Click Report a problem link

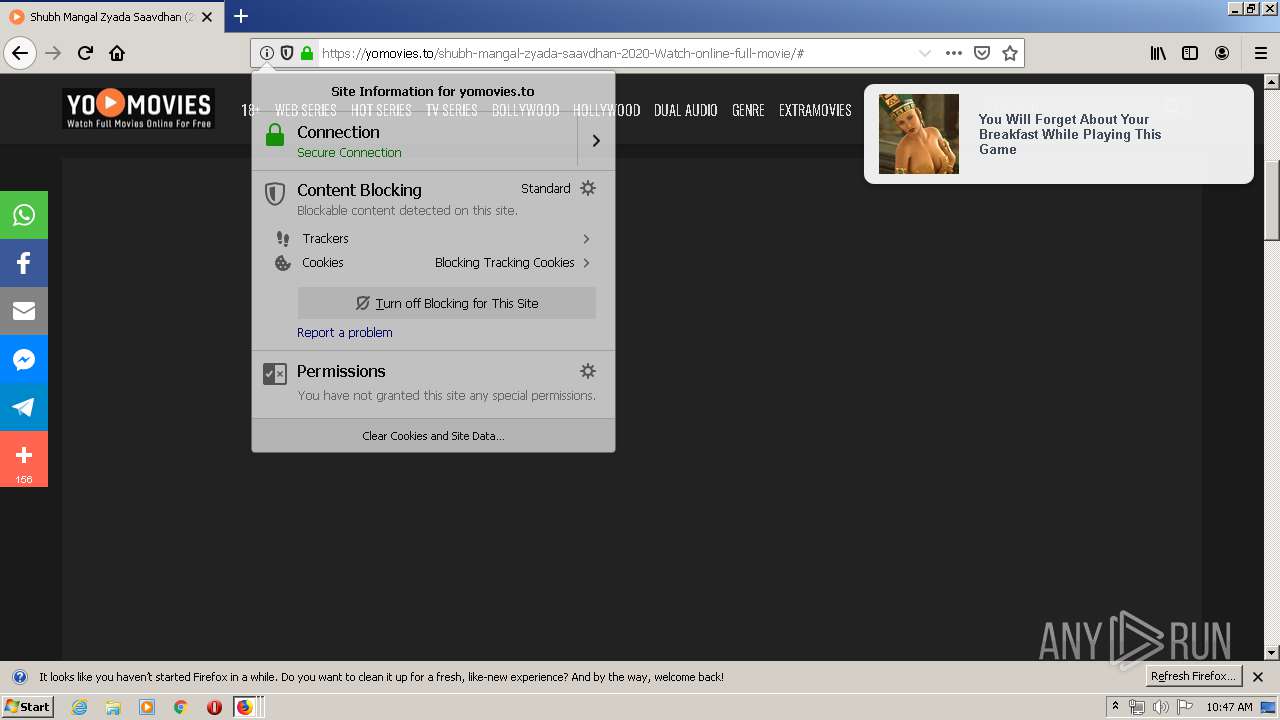pyautogui.click(x=344, y=333)
